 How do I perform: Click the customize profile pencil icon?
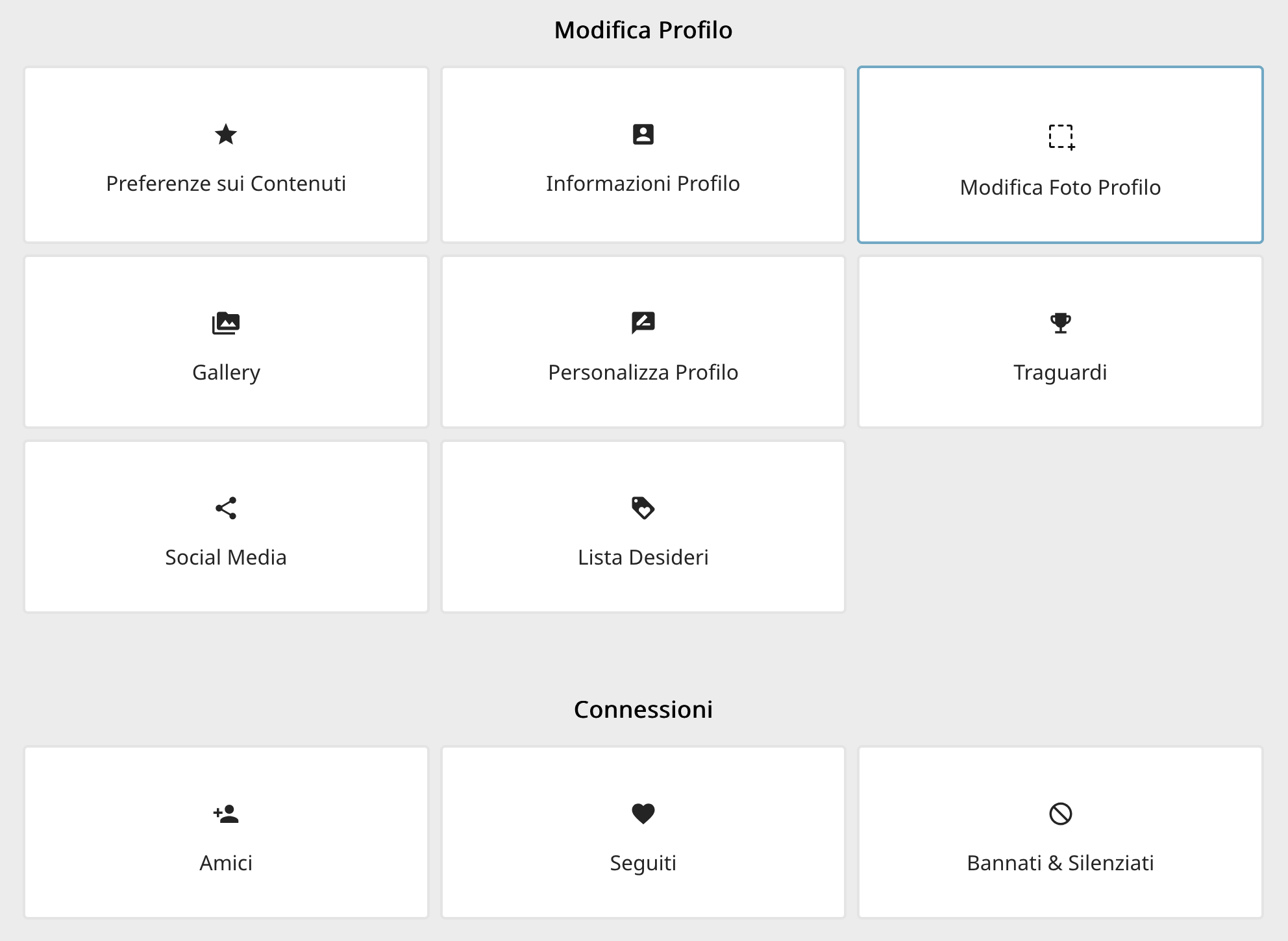(x=643, y=323)
